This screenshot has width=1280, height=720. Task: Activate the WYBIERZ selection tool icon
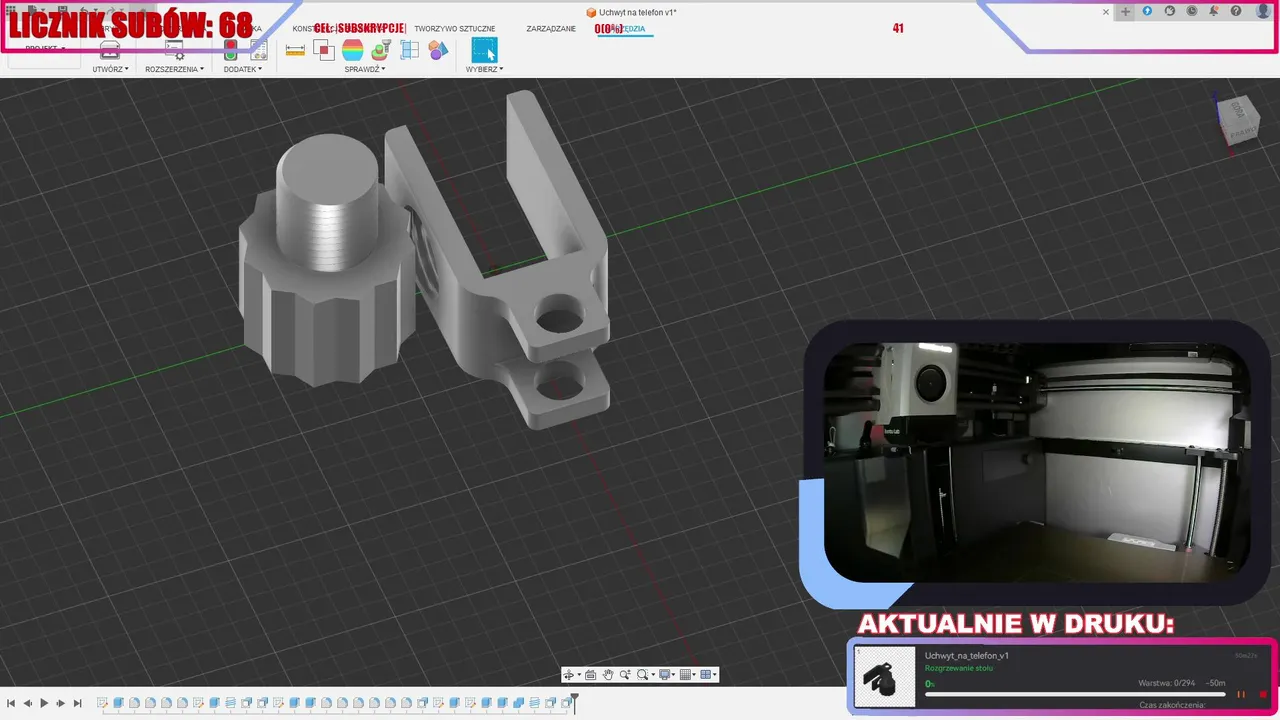click(484, 50)
